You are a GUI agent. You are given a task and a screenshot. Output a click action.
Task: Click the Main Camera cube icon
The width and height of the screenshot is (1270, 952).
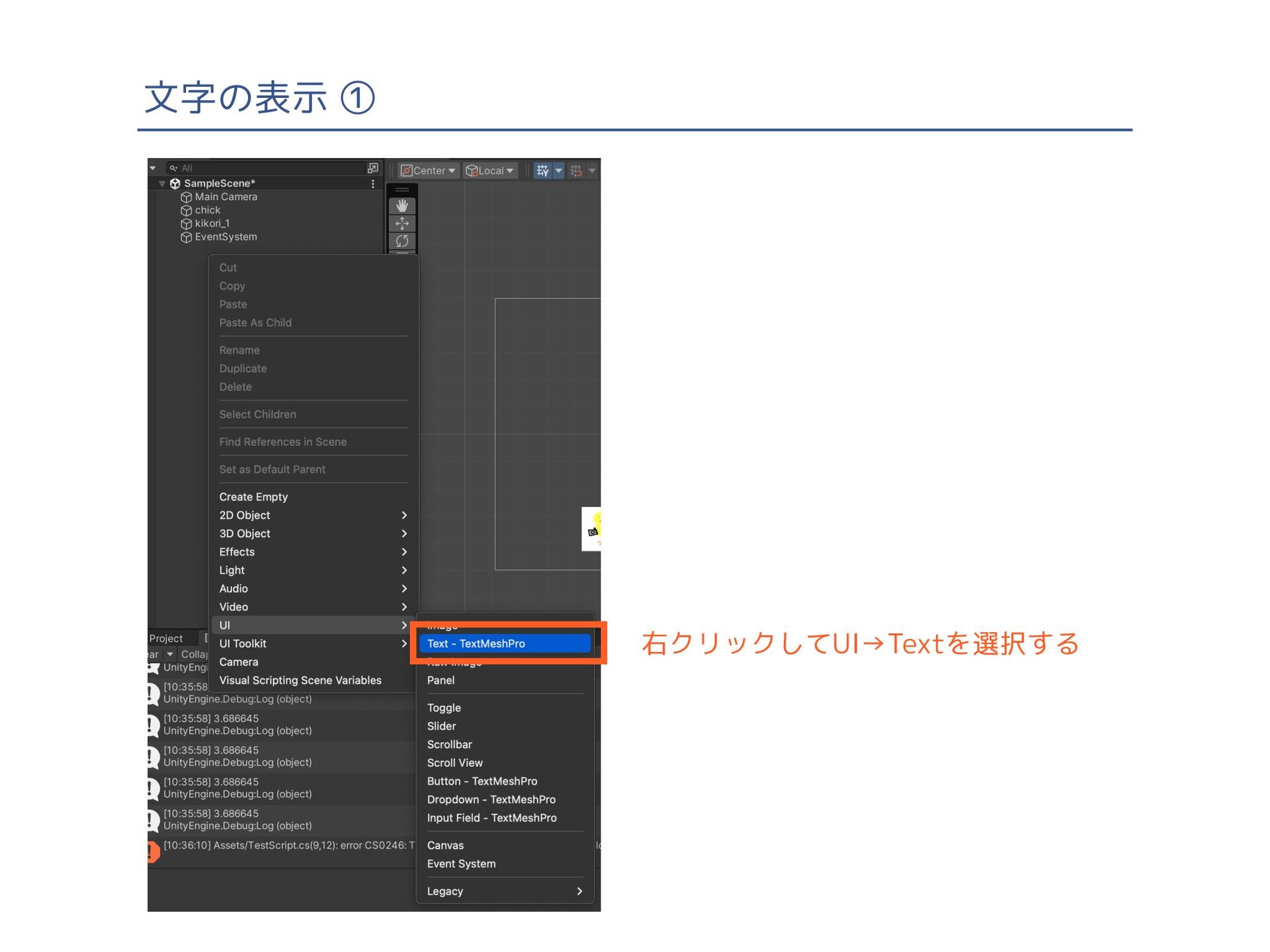(187, 197)
